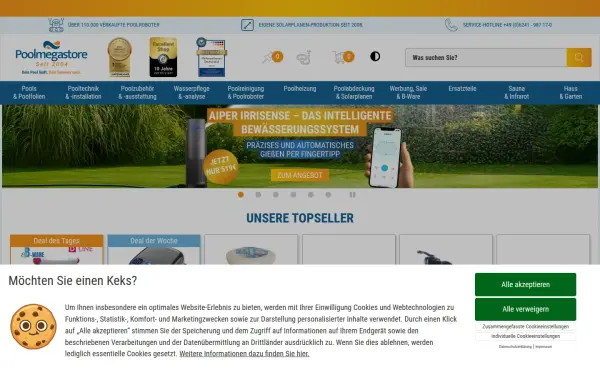Click 'Alle verweigern' cookie button

pyautogui.click(x=525, y=309)
